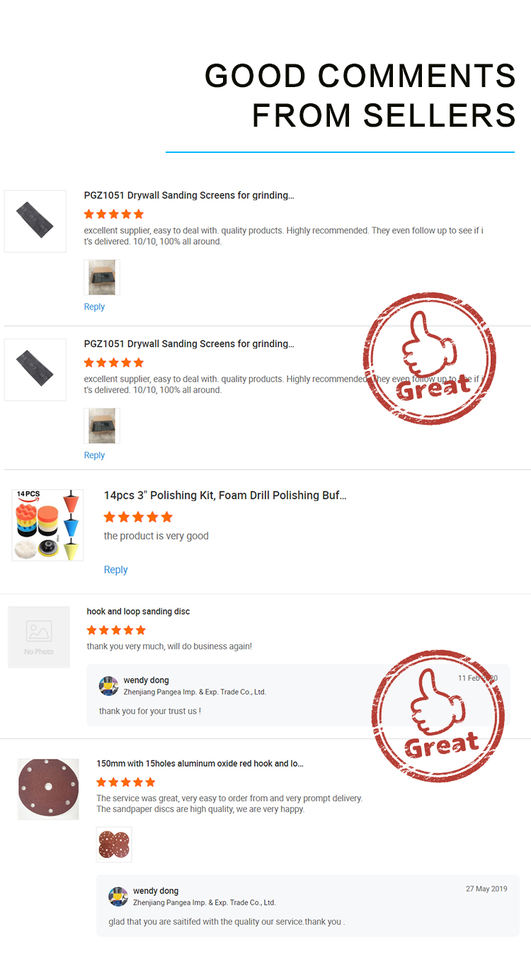View the review photo under the second comment
The width and height of the screenshot is (531, 960).
coord(102,426)
